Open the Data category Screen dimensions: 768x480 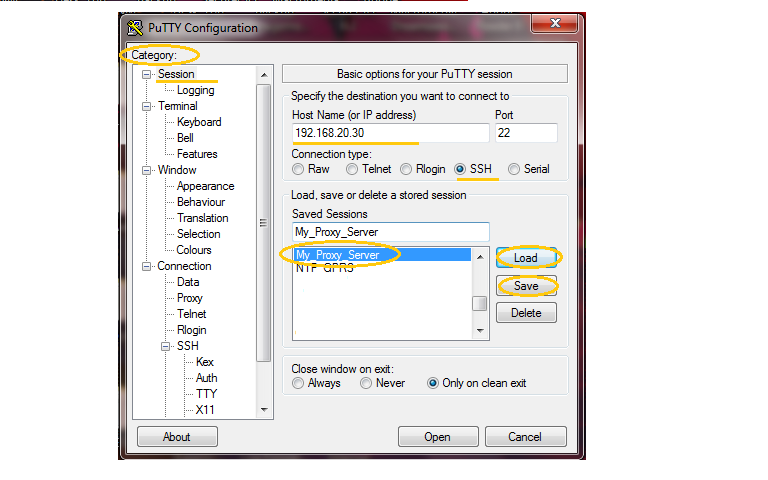tap(188, 282)
